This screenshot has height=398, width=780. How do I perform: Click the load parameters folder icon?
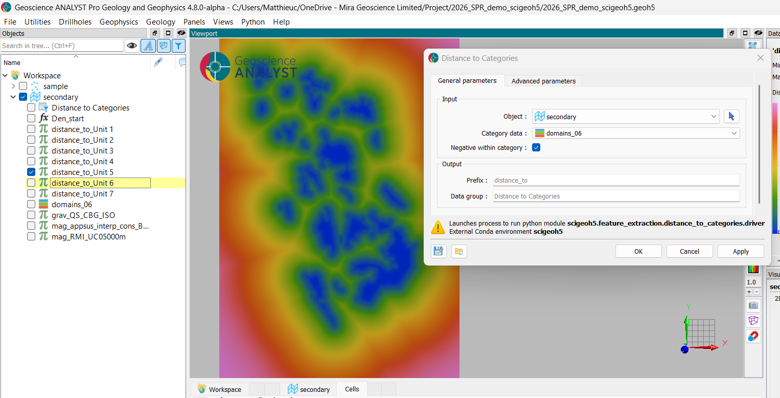coord(459,251)
